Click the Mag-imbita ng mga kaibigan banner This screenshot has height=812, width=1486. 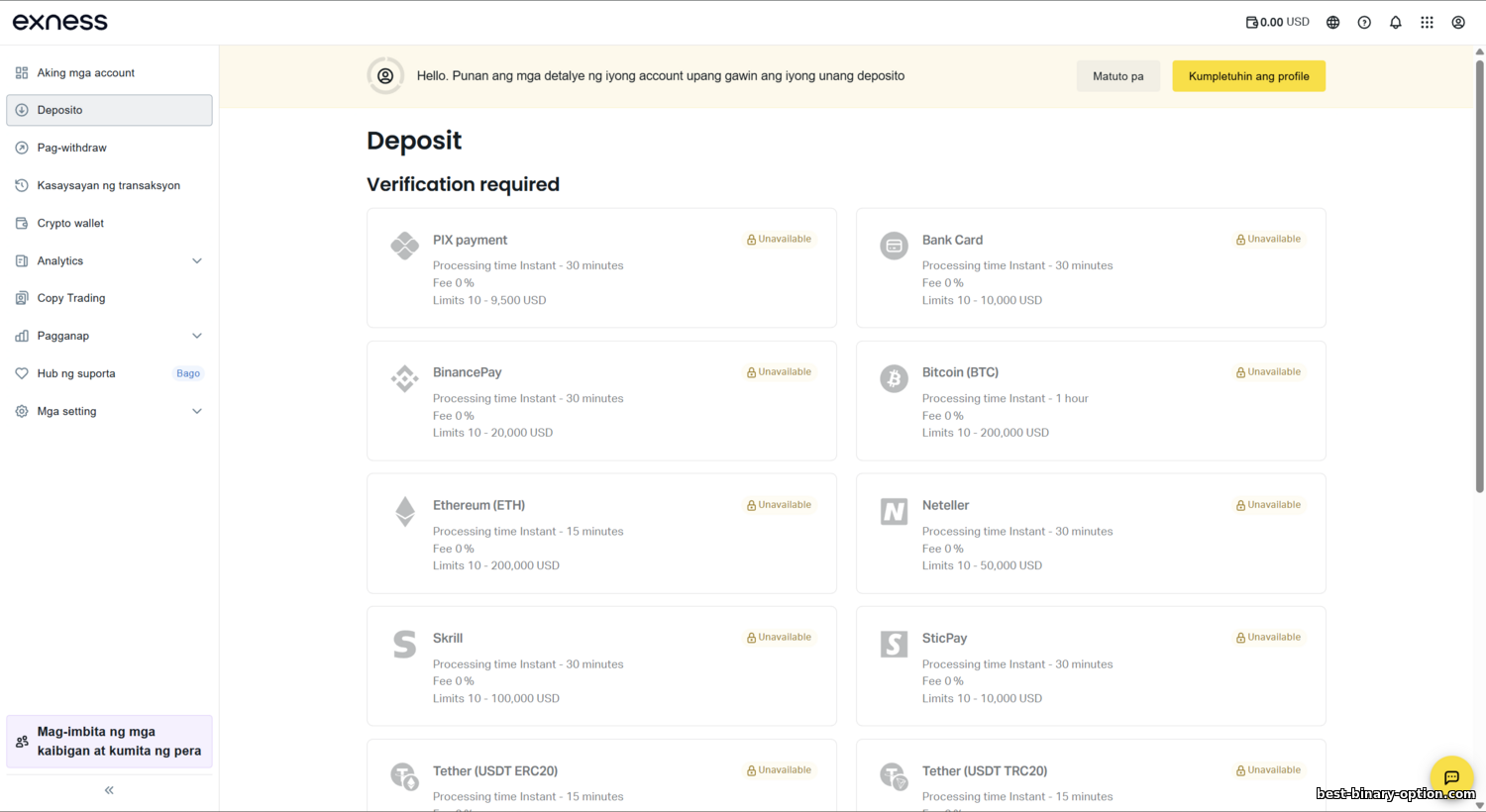click(109, 741)
